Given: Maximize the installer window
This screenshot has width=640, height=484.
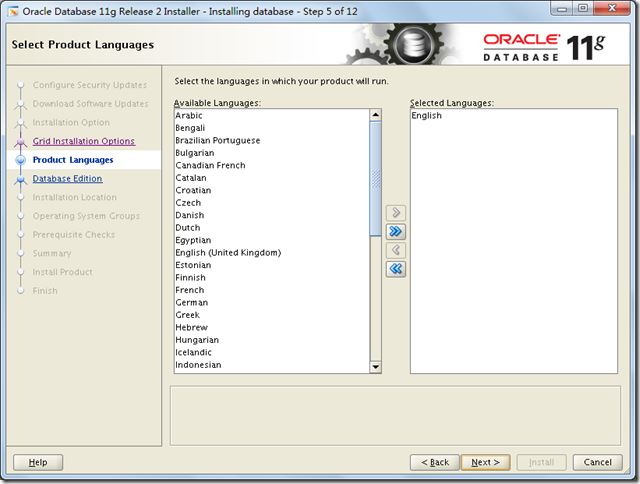Looking at the screenshot, I should click(583, 9).
